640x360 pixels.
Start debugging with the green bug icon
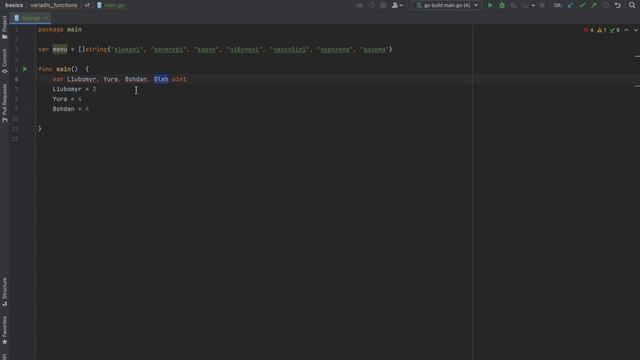click(502, 5)
